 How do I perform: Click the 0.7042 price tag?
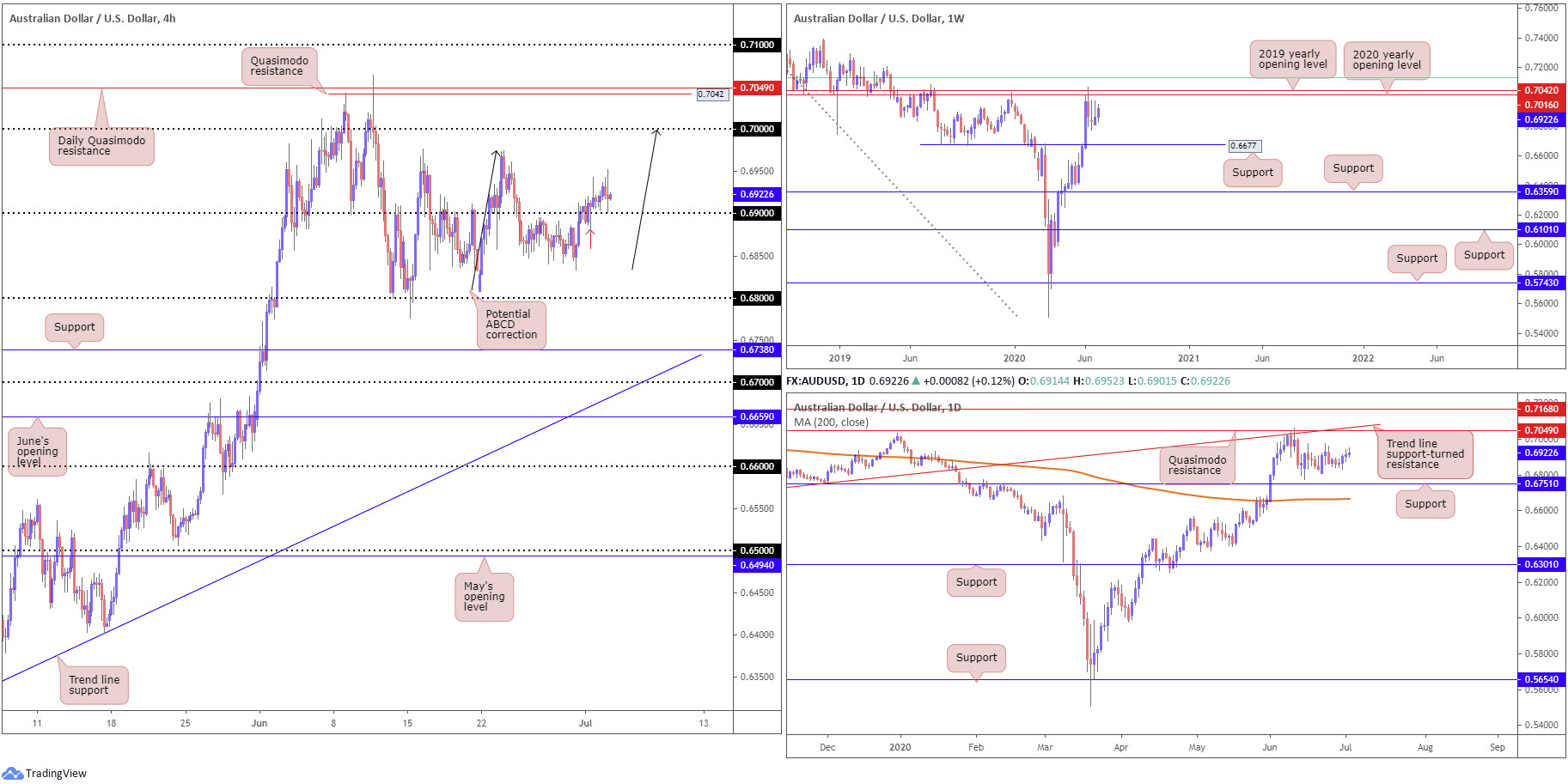click(711, 94)
